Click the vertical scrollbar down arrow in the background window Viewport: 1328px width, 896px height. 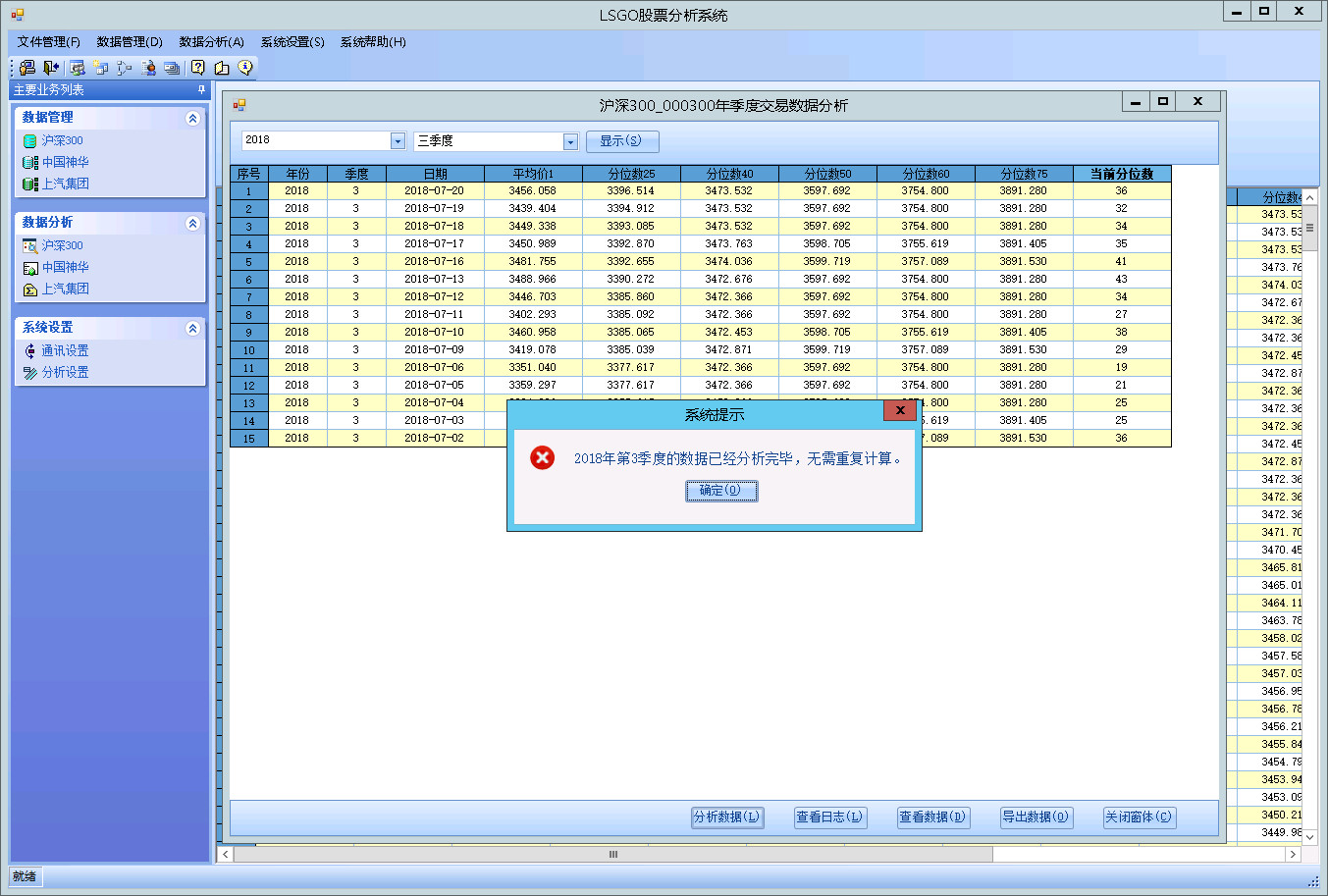click(x=1309, y=837)
